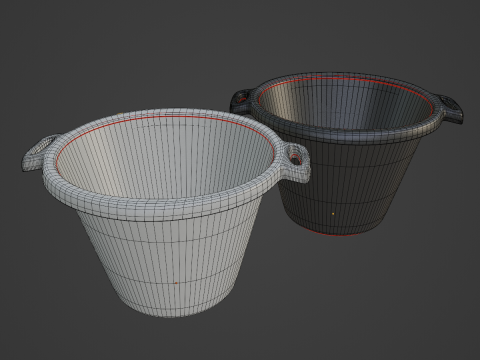Click the black bucket's right handle

(451, 109)
